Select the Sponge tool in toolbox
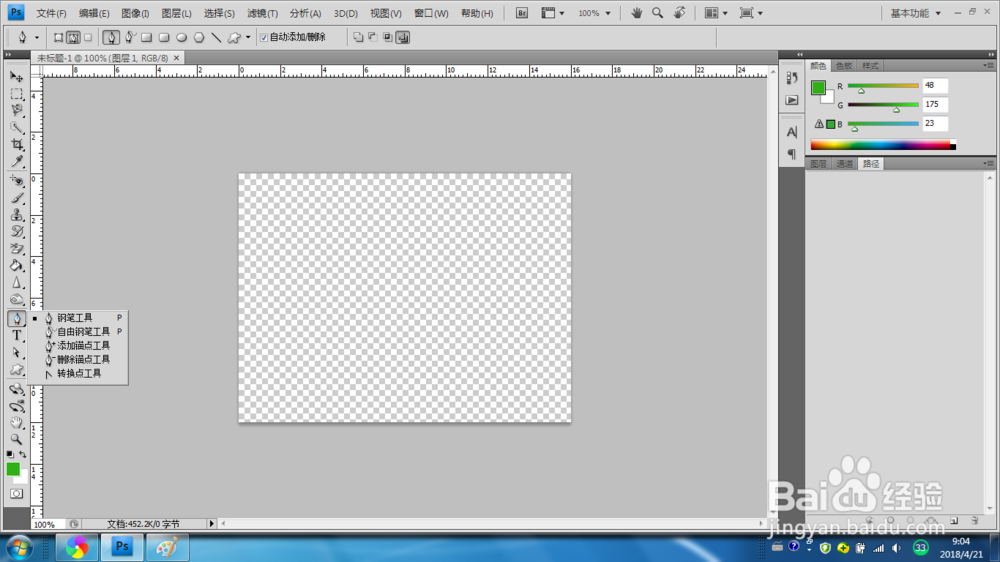 click(x=17, y=300)
